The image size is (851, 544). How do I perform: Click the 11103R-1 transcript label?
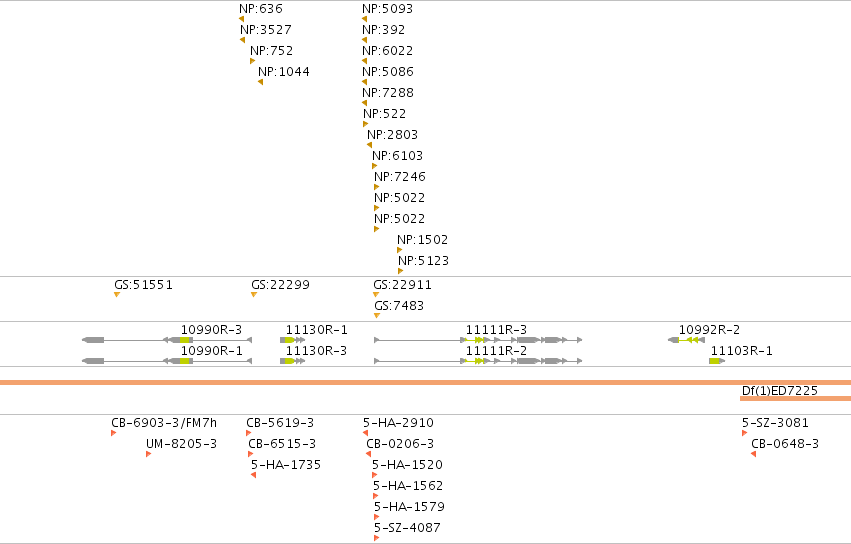tap(742, 351)
